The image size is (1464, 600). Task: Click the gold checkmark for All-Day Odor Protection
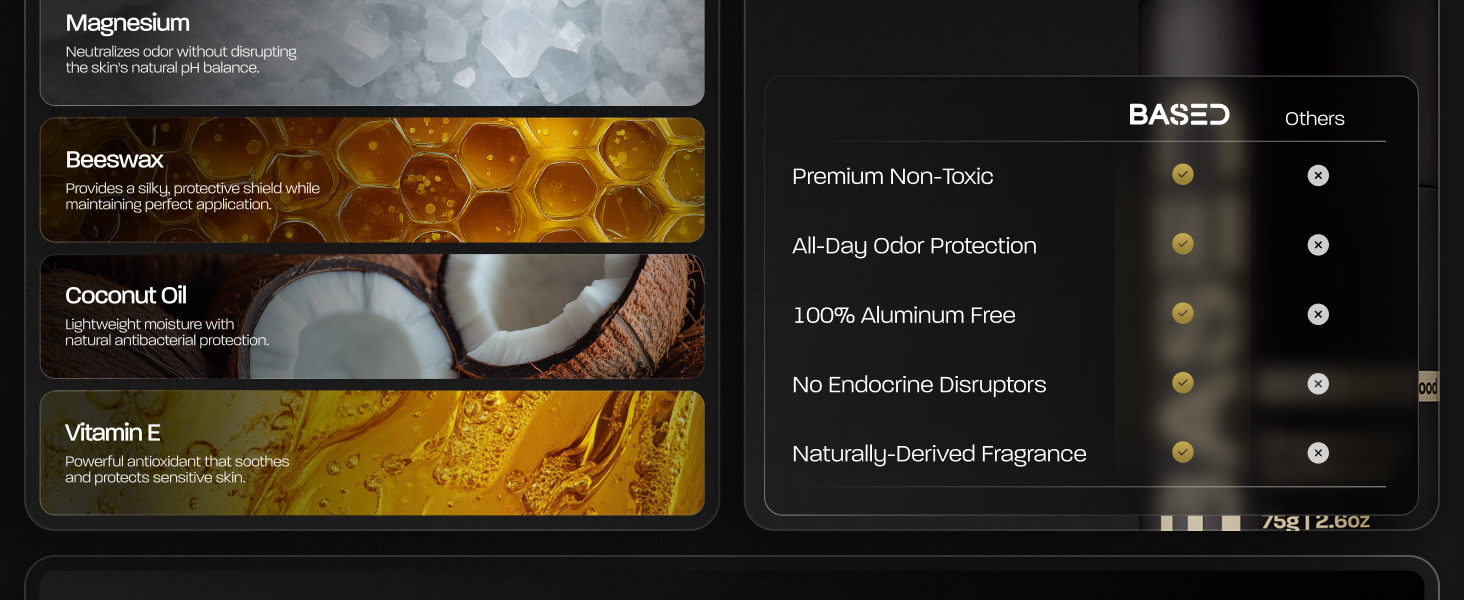[x=1183, y=244]
